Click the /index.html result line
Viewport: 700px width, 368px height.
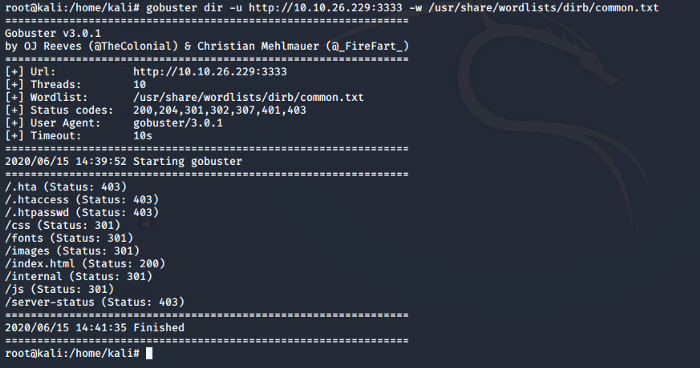(85, 263)
